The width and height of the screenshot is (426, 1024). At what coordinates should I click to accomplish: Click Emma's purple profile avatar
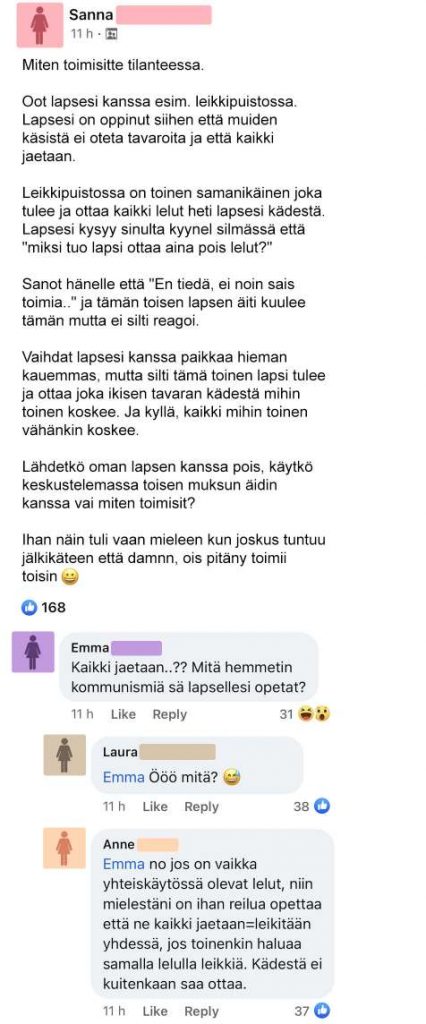pyautogui.click(x=33, y=652)
